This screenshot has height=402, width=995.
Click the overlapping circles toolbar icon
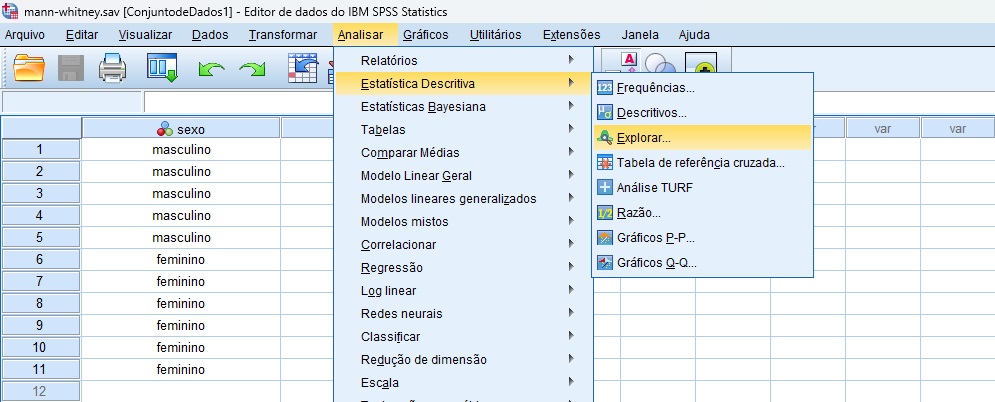(660, 63)
